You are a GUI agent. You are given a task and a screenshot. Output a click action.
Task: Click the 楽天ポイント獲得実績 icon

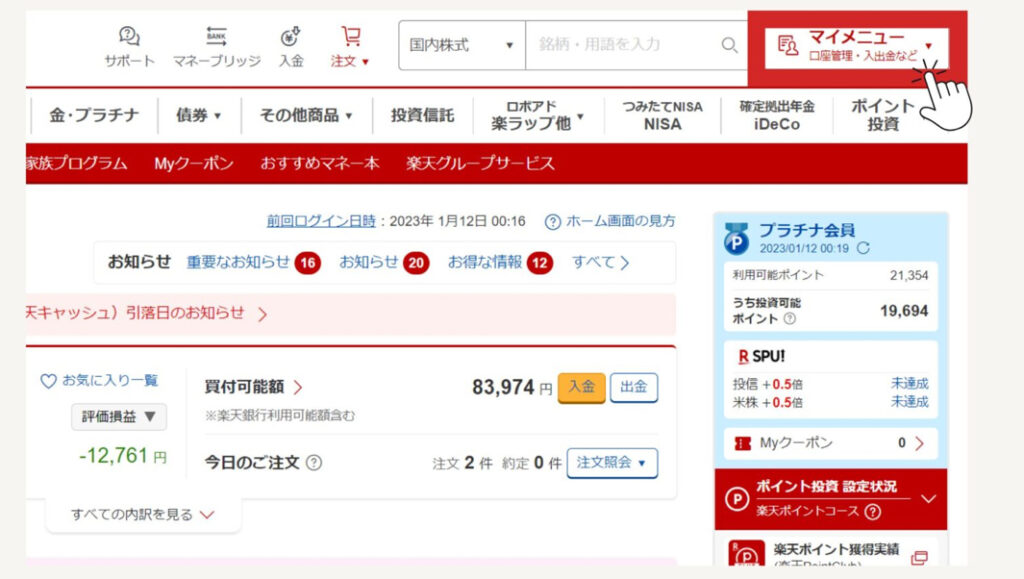point(746,554)
